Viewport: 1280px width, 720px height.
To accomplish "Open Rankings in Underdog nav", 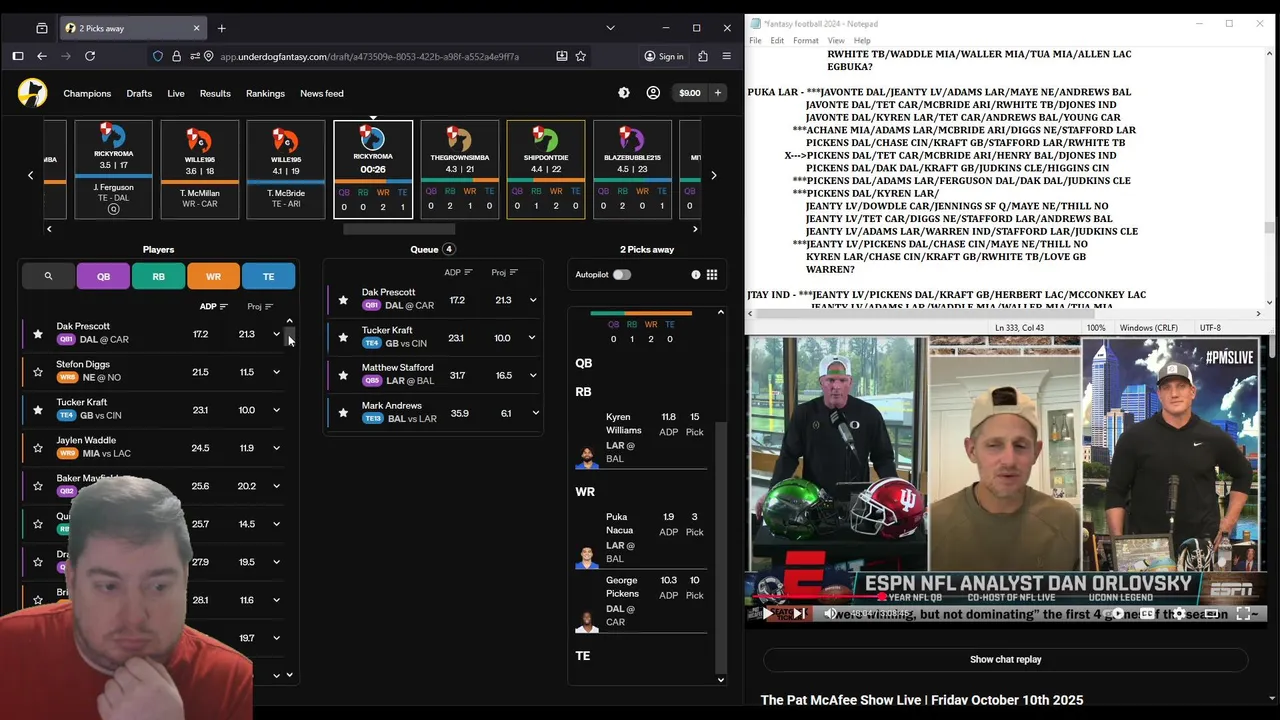I will point(265,93).
